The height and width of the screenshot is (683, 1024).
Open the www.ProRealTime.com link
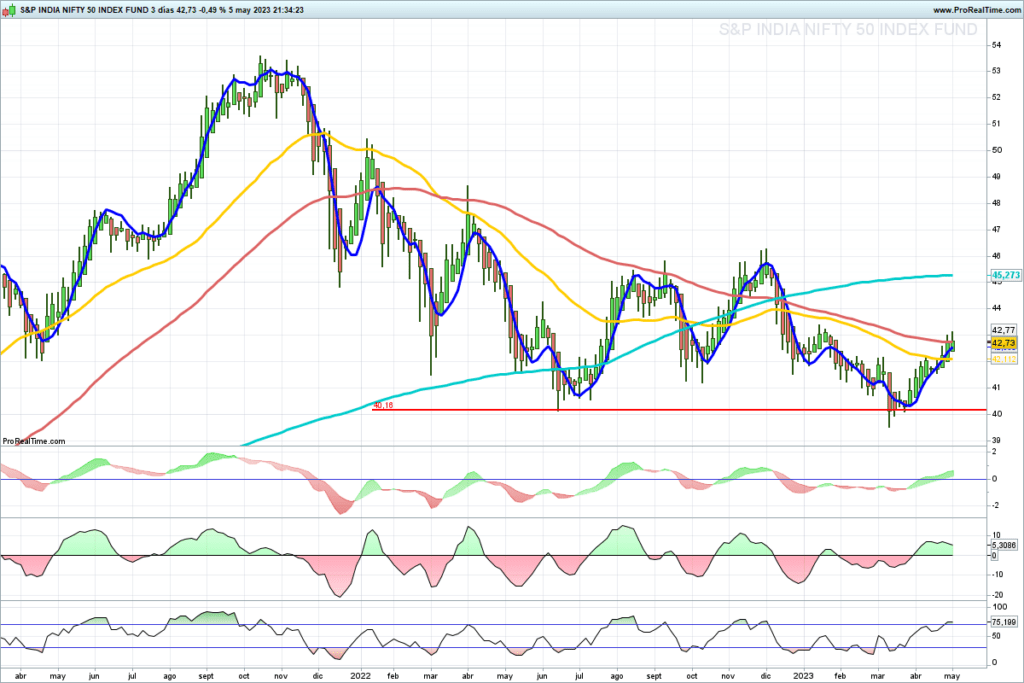click(x=975, y=10)
